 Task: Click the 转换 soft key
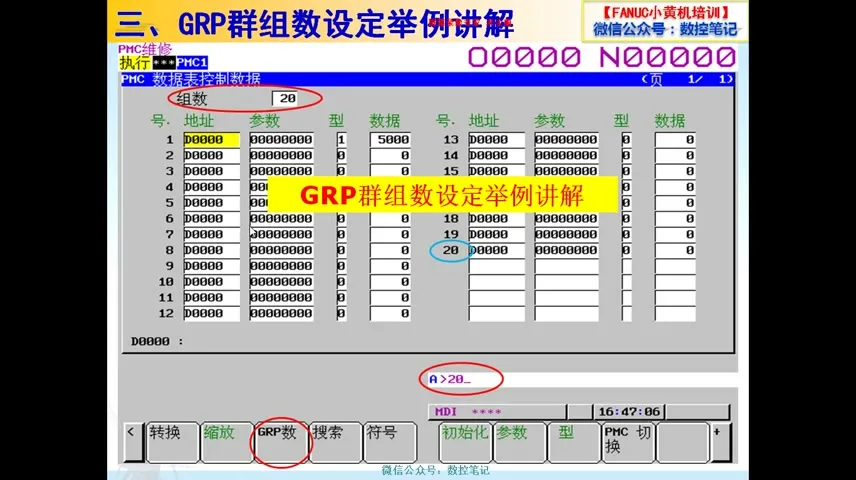click(x=172, y=442)
